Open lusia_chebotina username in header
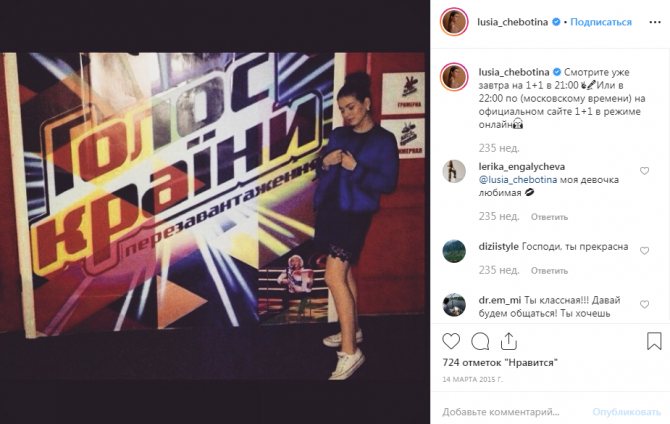The height and width of the screenshot is (424, 670). (x=512, y=22)
